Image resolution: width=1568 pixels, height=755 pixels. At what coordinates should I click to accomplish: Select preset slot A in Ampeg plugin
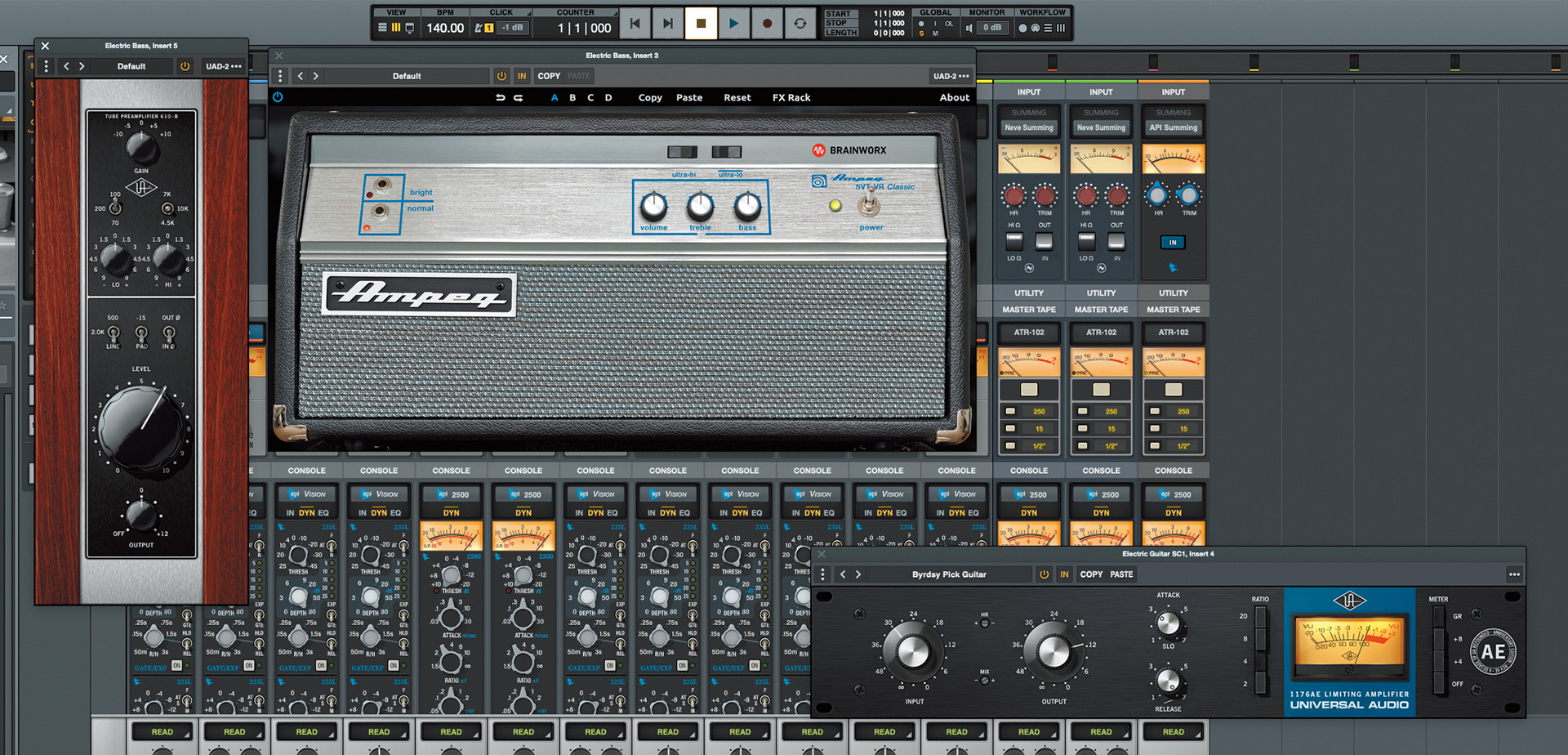[x=555, y=97]
